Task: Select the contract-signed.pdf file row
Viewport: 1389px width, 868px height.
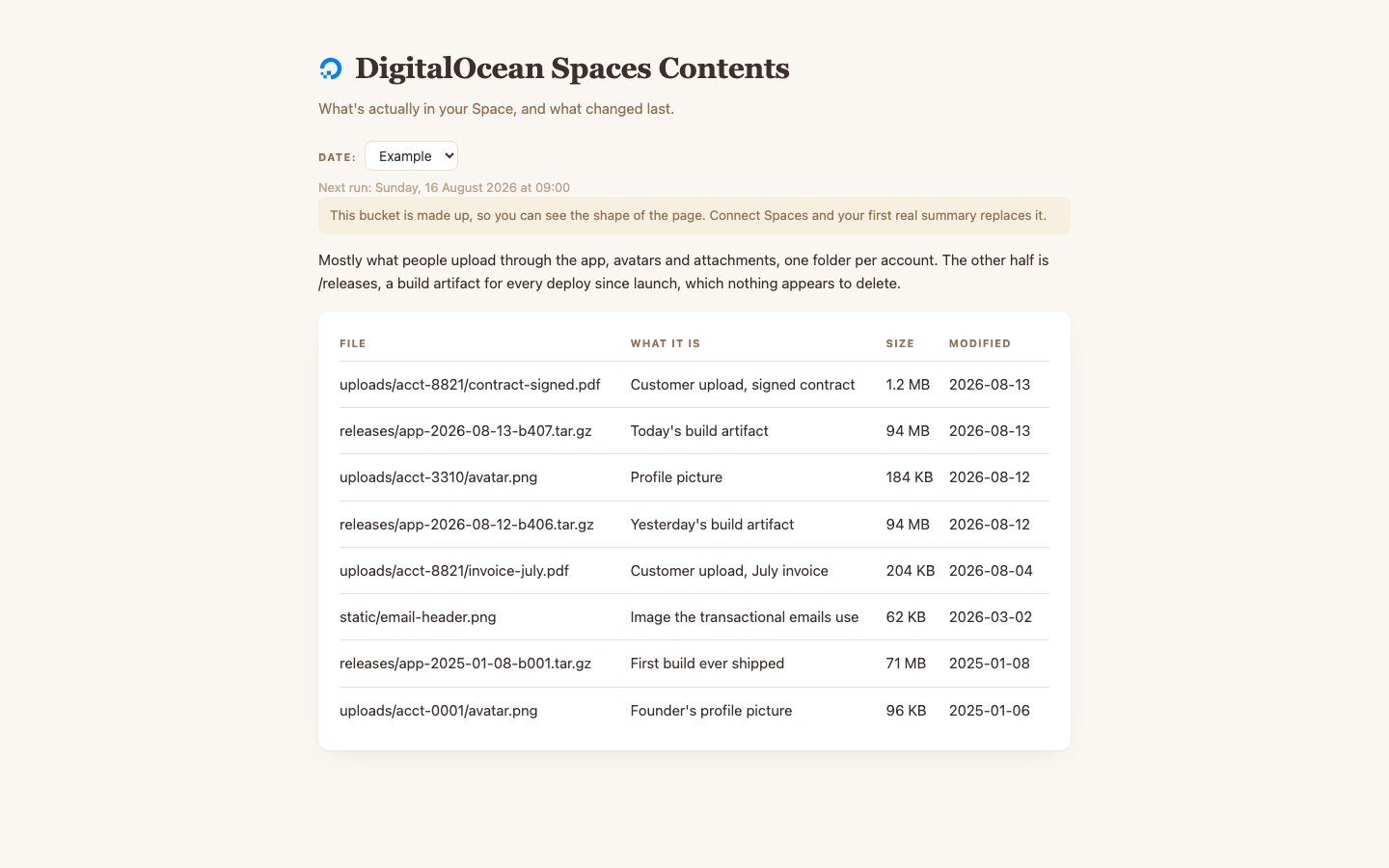Action: coord(694,385)
